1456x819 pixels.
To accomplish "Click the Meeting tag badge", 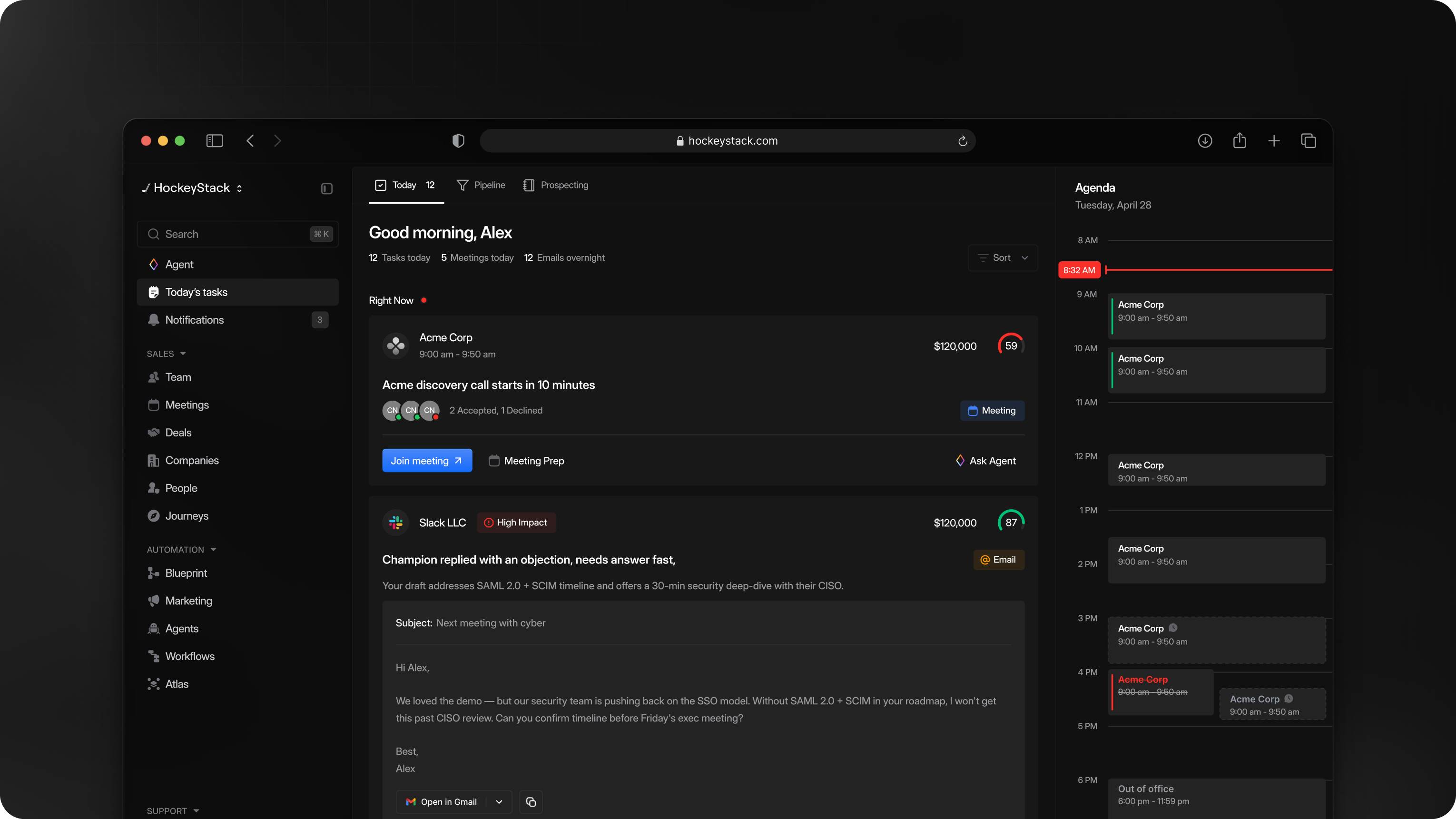I will pyautogui.click(x=992, y=410).
